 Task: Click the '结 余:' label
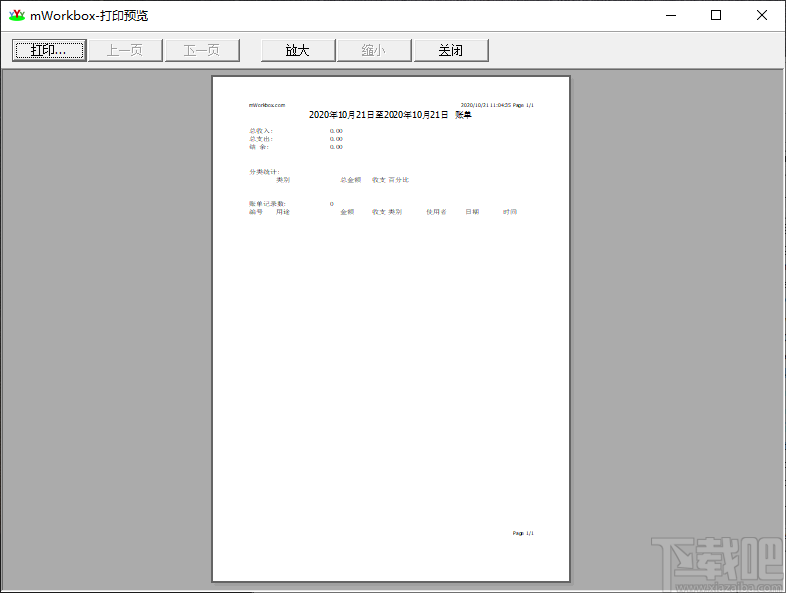click(x=259, y=147)
